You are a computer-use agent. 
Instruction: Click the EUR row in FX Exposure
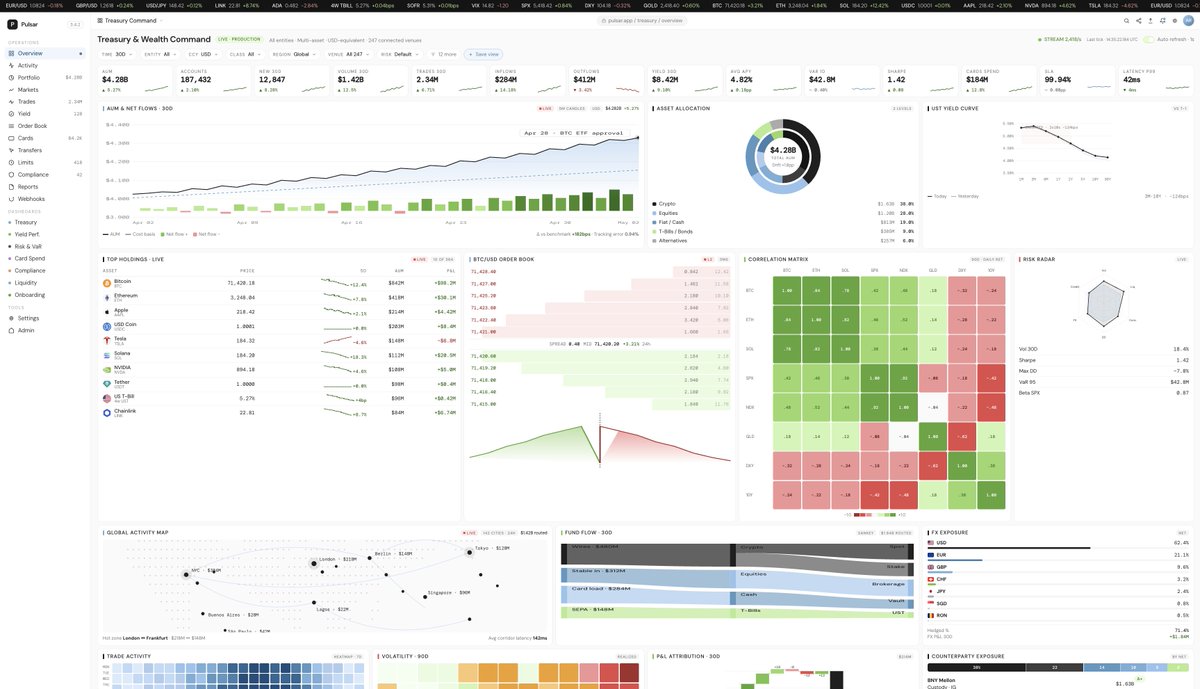pyautogui.click(x=1057, y=554)
